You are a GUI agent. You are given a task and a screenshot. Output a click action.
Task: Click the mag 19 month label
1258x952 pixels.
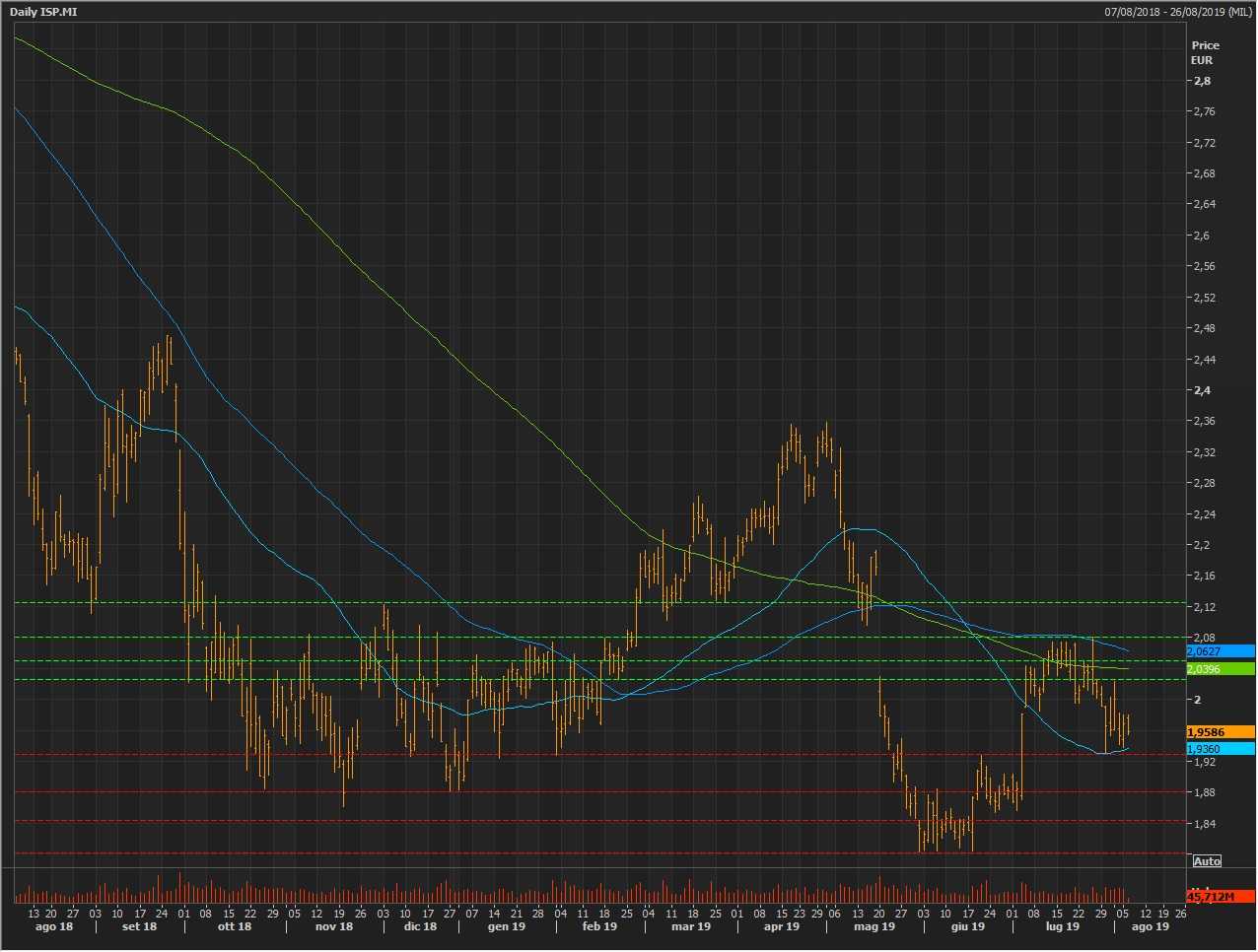coord(874,926)
